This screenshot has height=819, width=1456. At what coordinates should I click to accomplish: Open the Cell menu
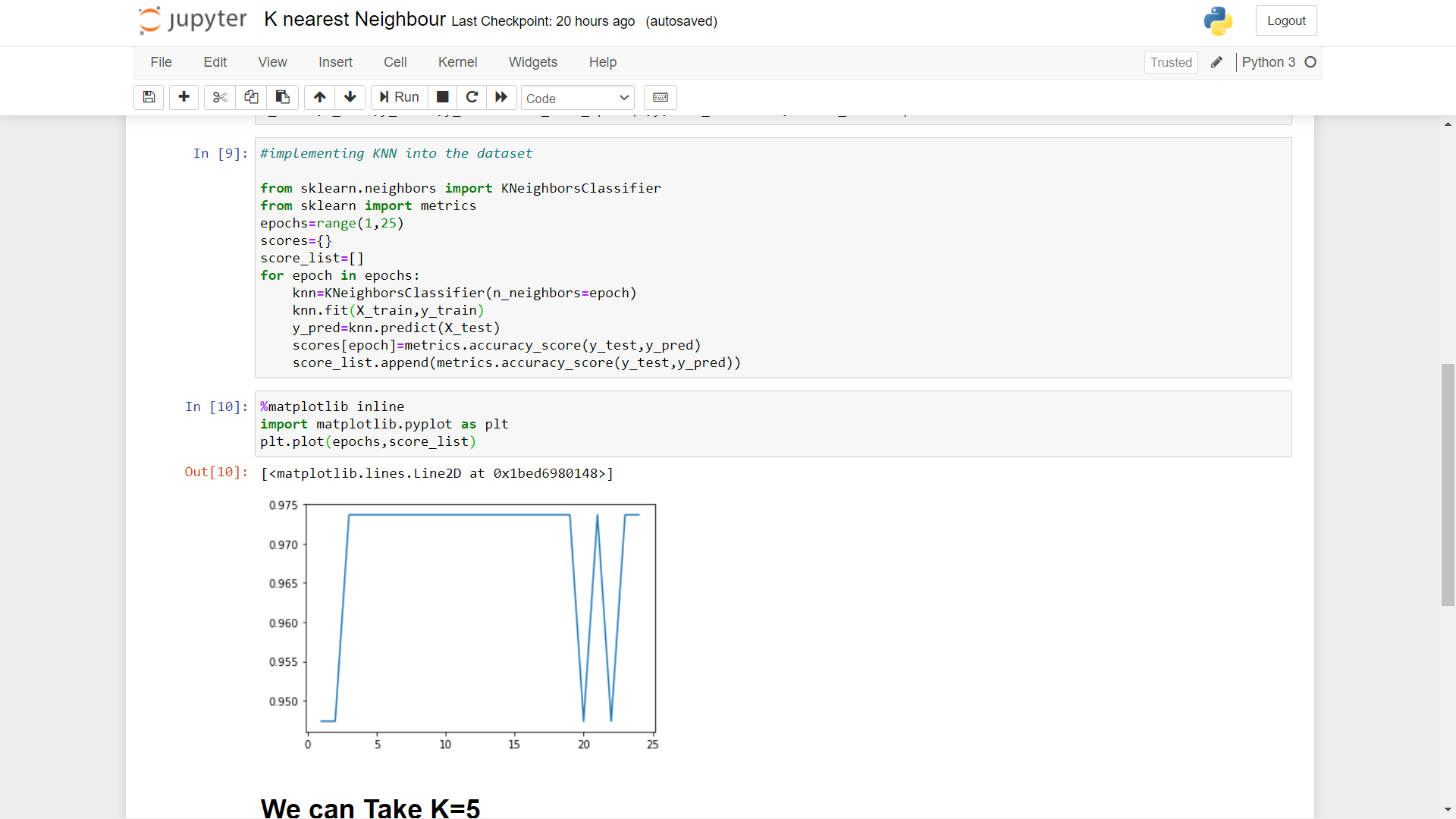(394, 62)
